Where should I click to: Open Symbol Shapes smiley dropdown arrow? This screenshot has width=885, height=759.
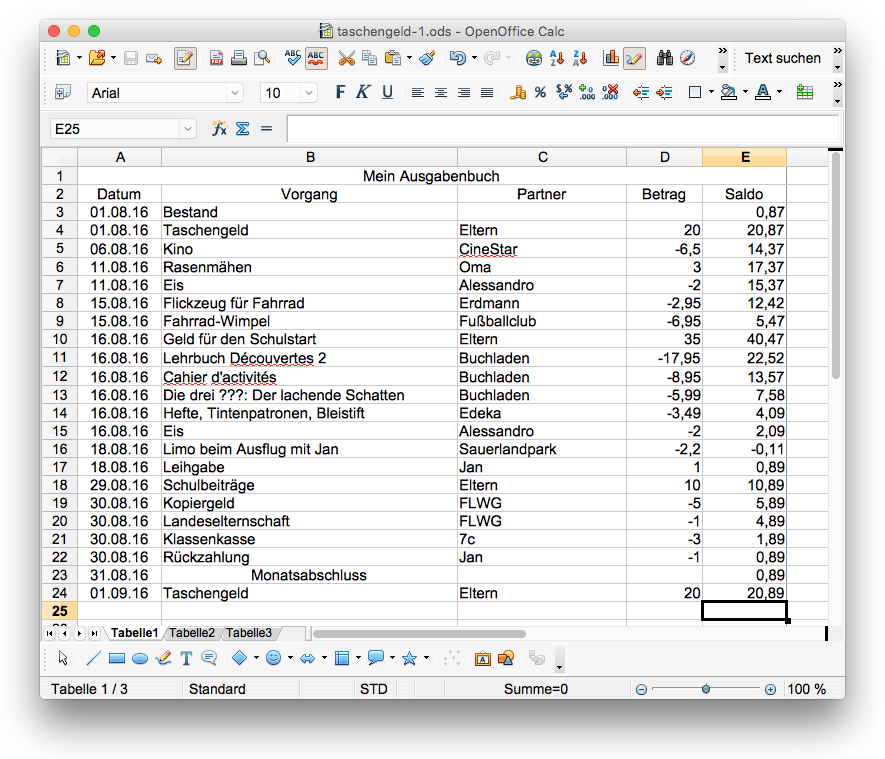pyautogui.click(x=290, y=657)
